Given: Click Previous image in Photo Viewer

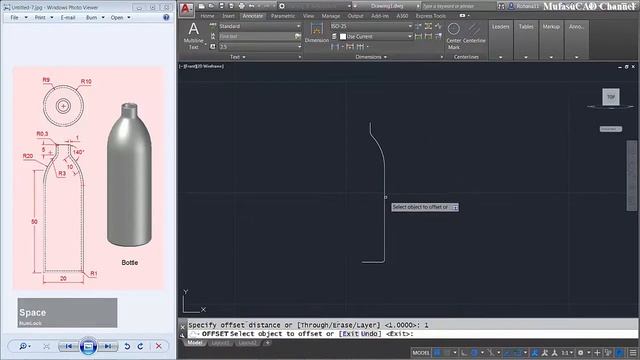Looking at the screenshot, I should [x=68, y=346].
